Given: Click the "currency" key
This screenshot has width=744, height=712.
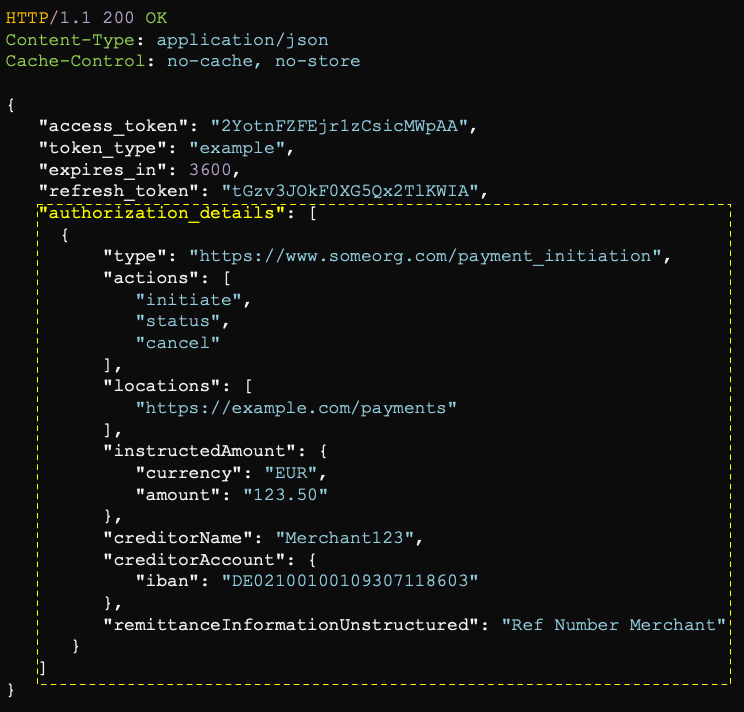Looking at the screenshot, I should [x=188, y=473].
